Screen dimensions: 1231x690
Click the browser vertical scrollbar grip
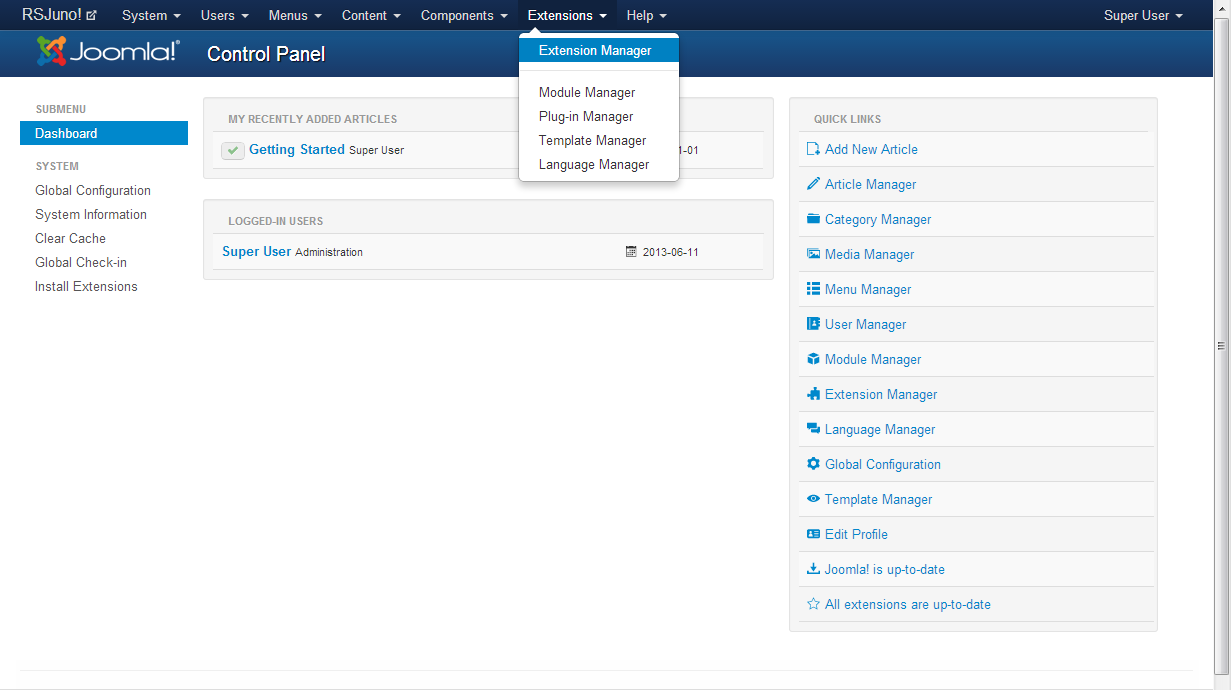point(1220,345)
